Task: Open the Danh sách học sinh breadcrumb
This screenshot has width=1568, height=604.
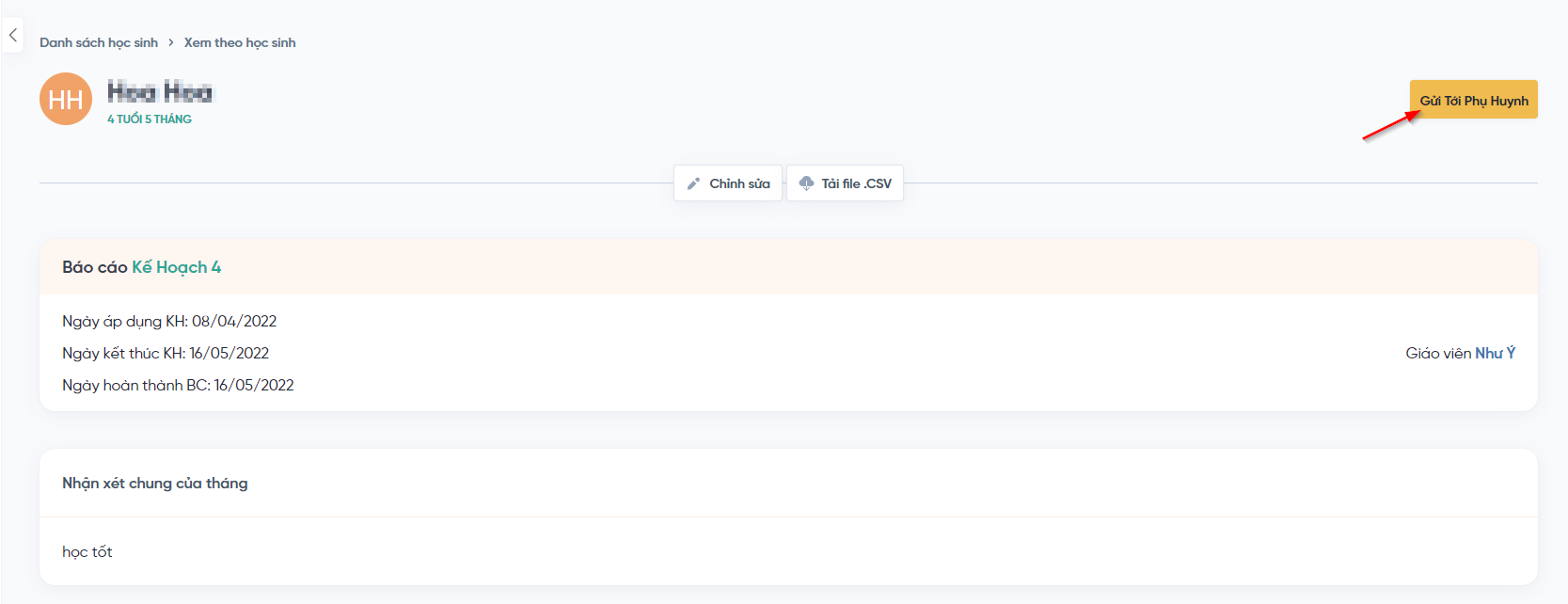Action: point(99,43)
